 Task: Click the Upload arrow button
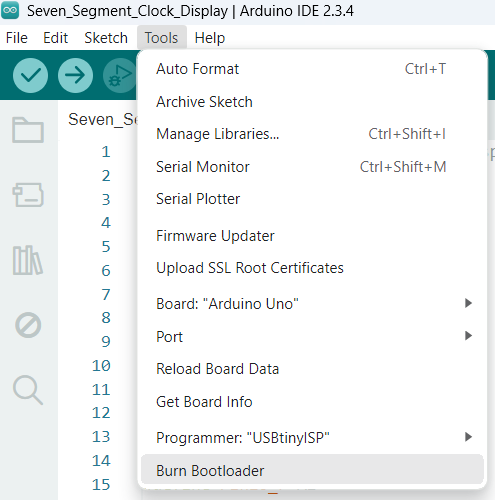pyautogui.click(x=75, y=75)
